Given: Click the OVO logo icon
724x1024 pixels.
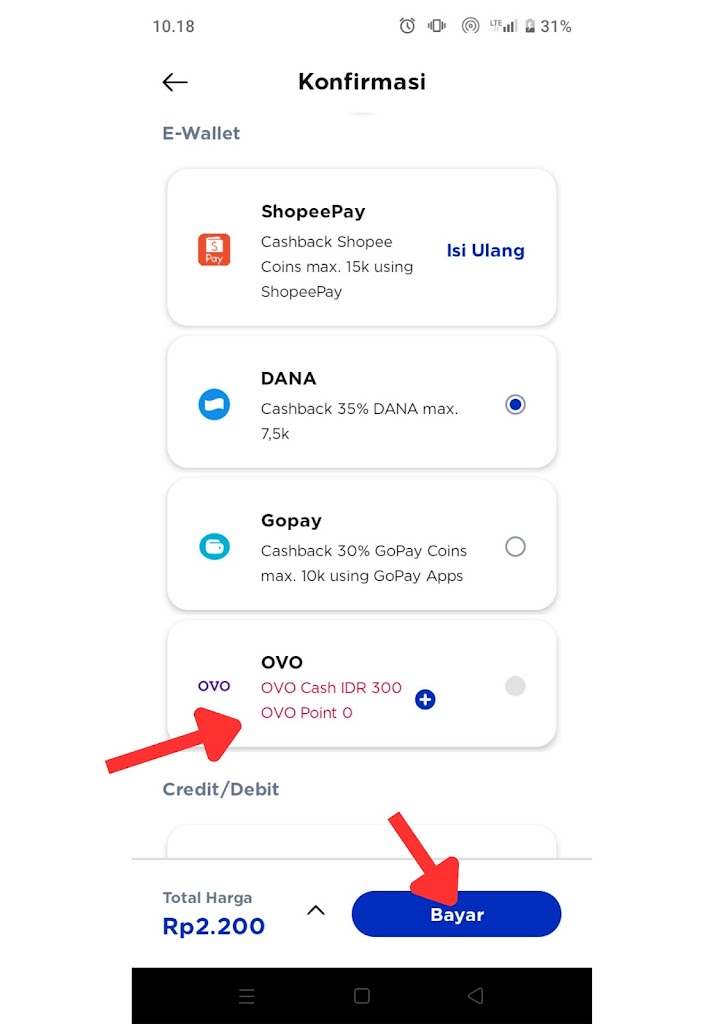Looking at the screenshot, I should click(x=214, y=686).
